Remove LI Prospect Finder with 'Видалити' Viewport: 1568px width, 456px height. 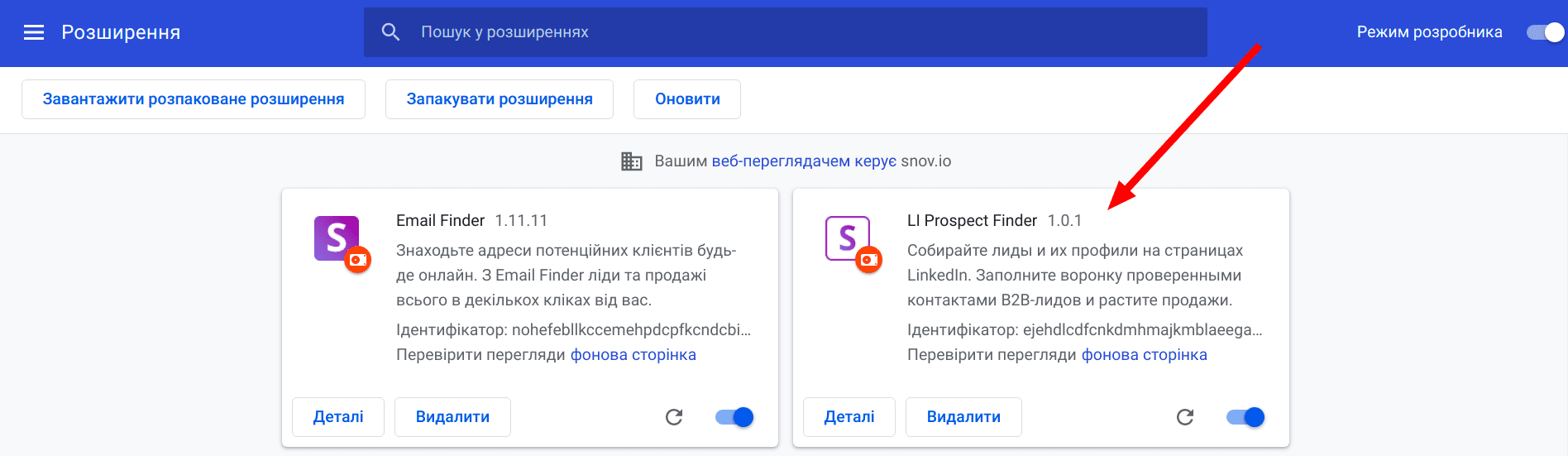pos(963,417)
